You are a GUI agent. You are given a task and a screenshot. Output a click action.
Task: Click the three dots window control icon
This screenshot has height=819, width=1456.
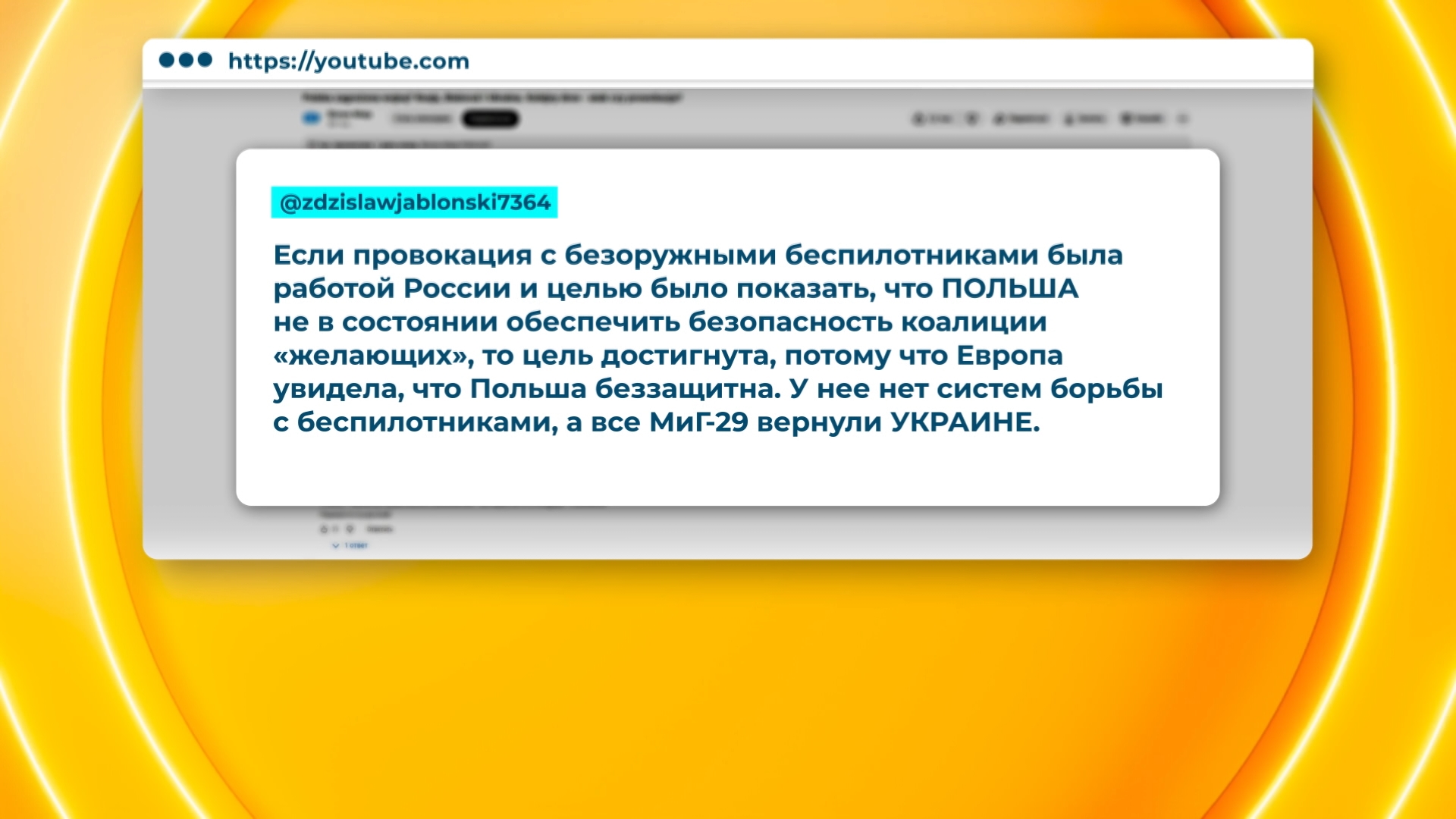tap(186, 60)
